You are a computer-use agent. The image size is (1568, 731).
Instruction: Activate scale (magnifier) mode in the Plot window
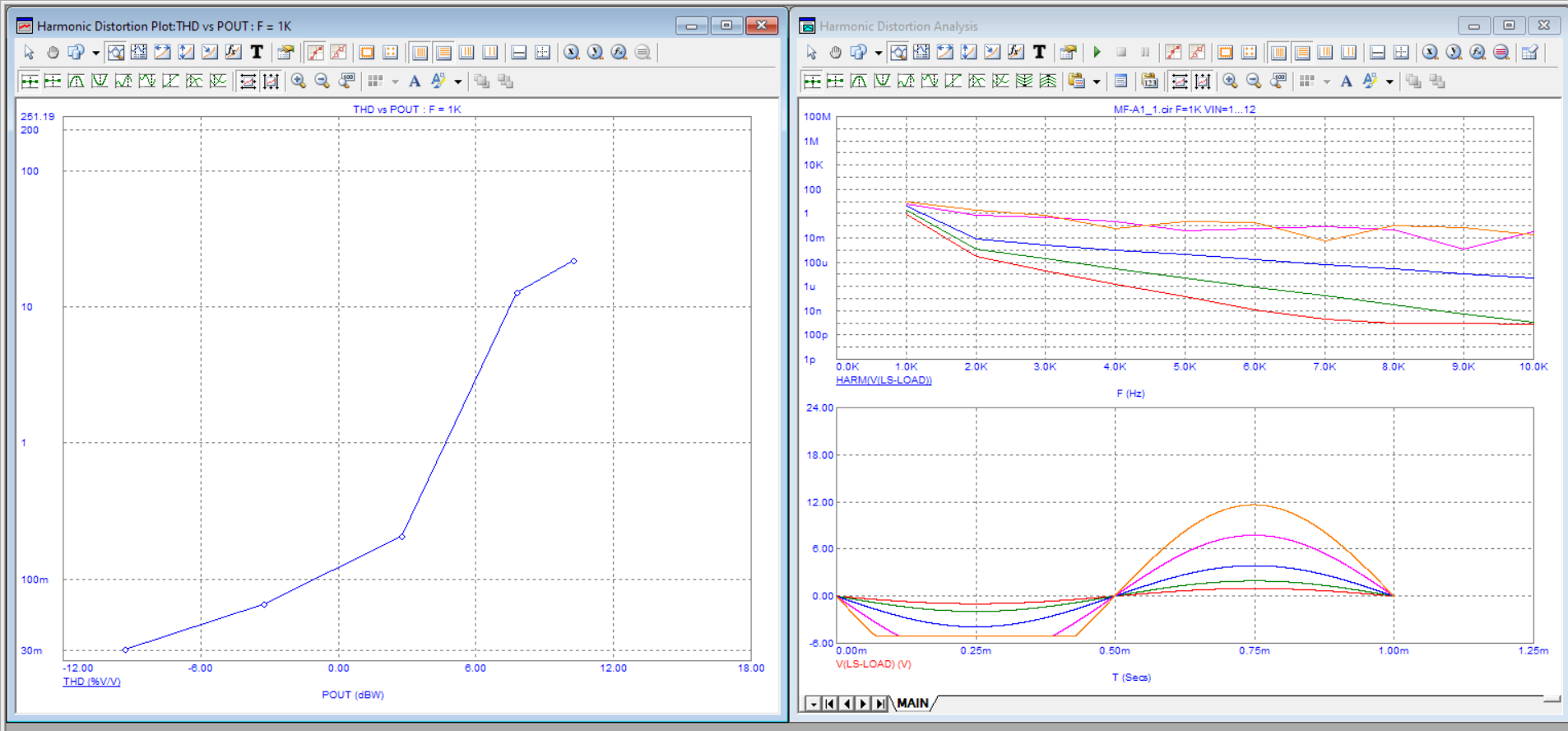(x=116, y=53)
